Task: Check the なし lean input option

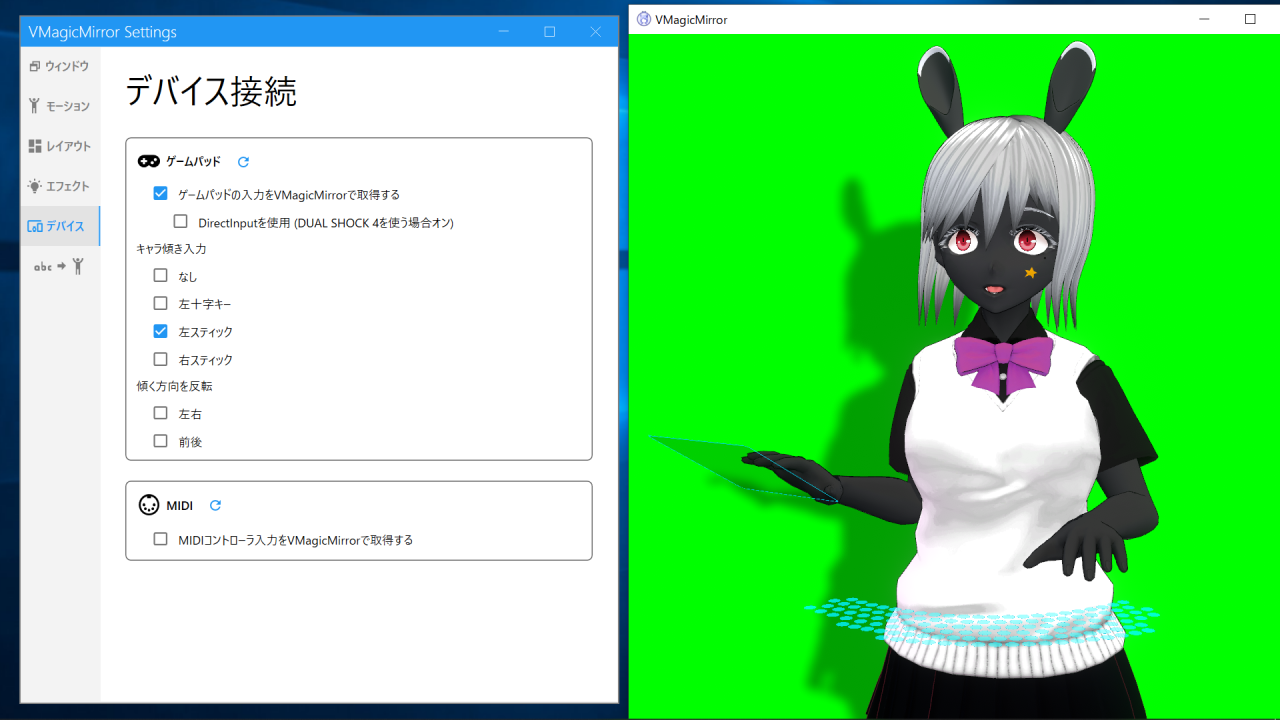Action: pyautogui.click(x=160, y=275)
